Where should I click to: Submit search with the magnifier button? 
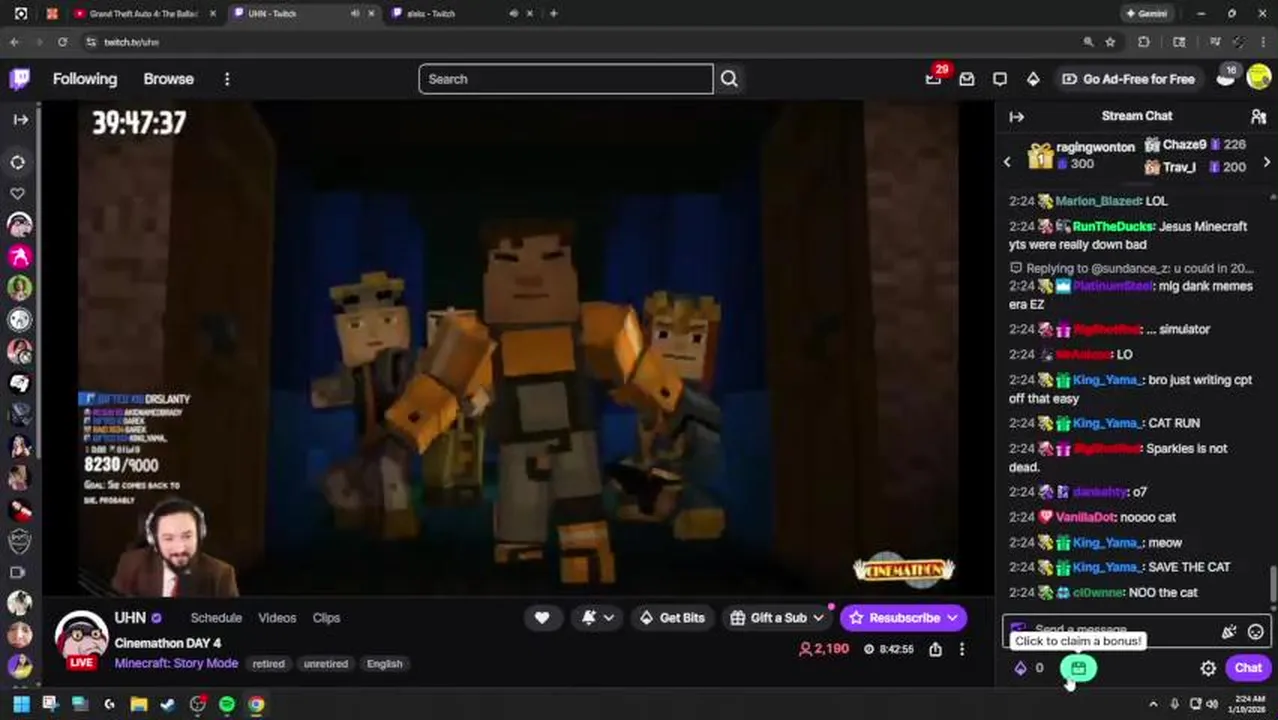[x=729, y=79]
